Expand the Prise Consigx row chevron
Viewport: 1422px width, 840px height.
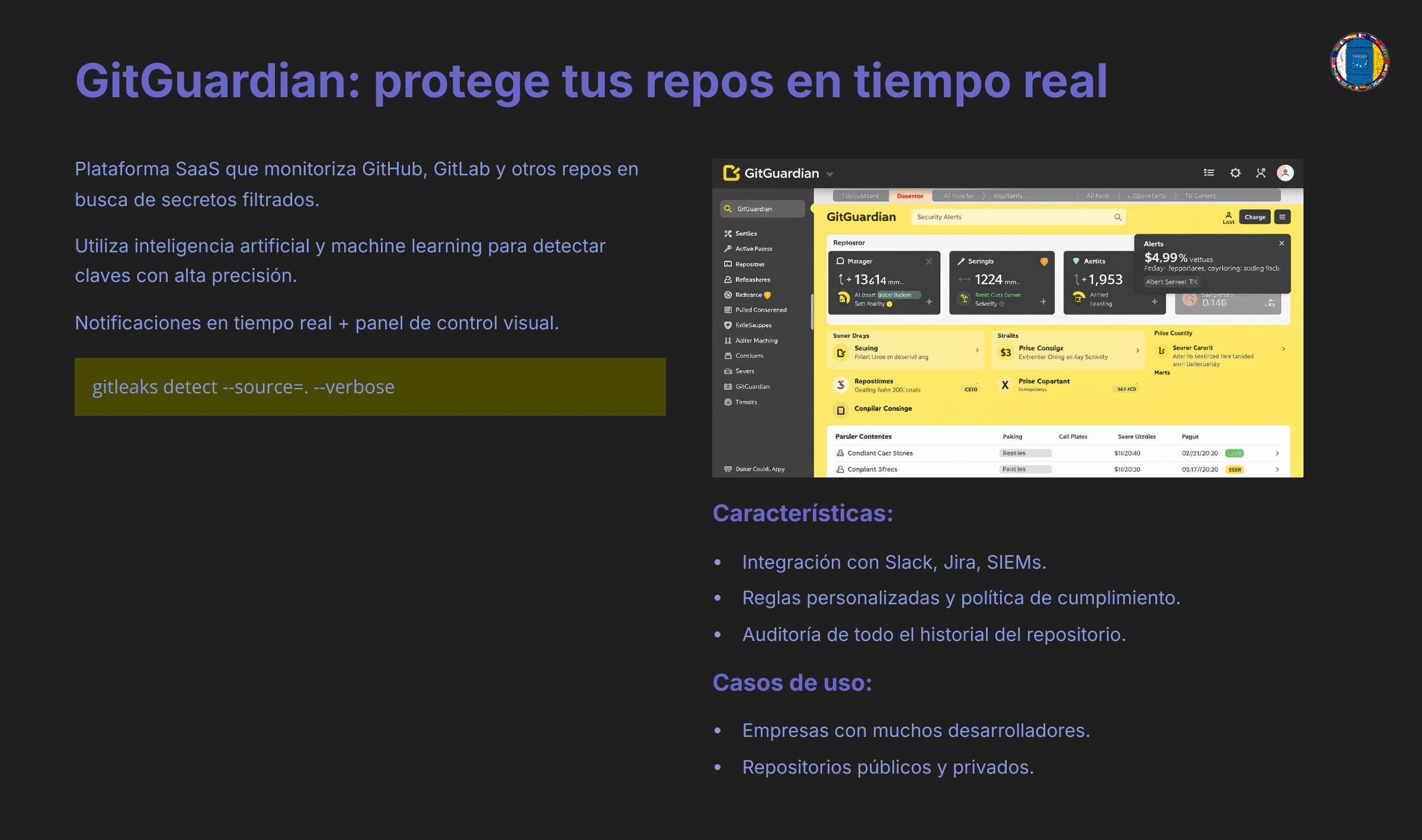pos(1138,351)
